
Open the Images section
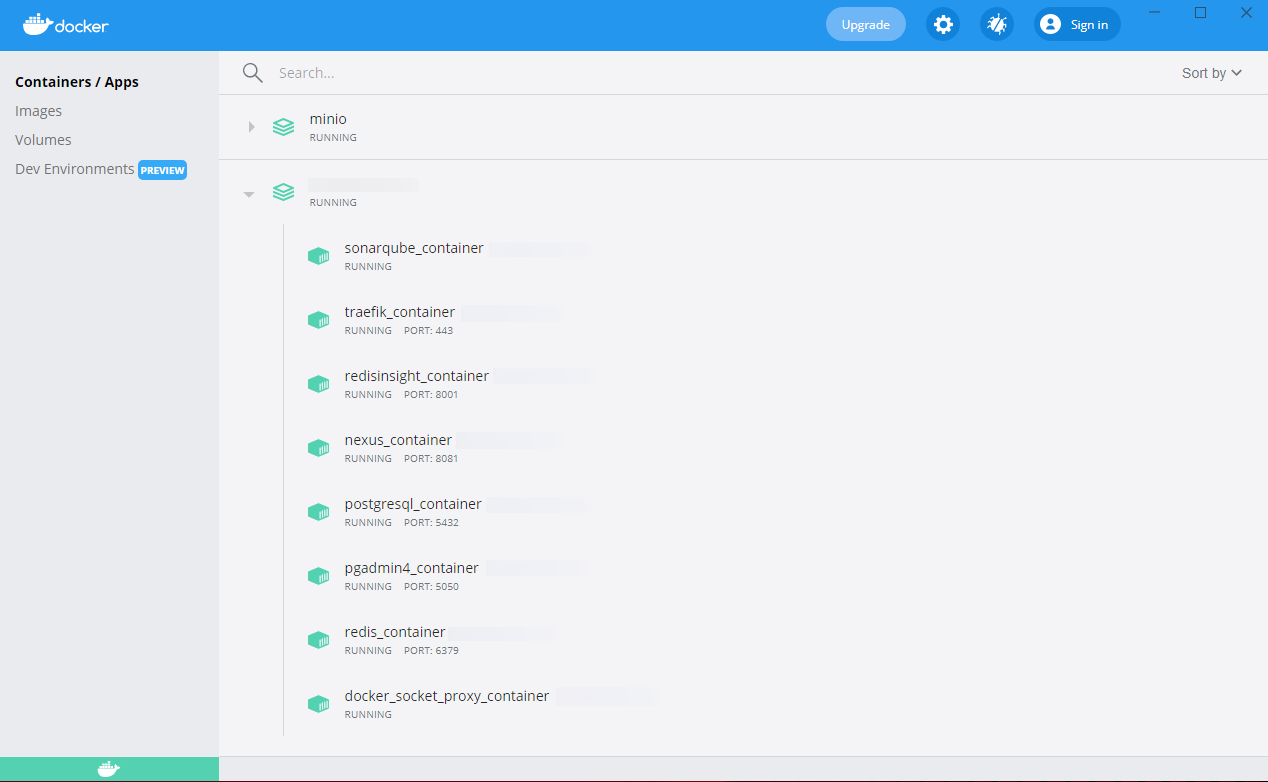click(39, 111)
